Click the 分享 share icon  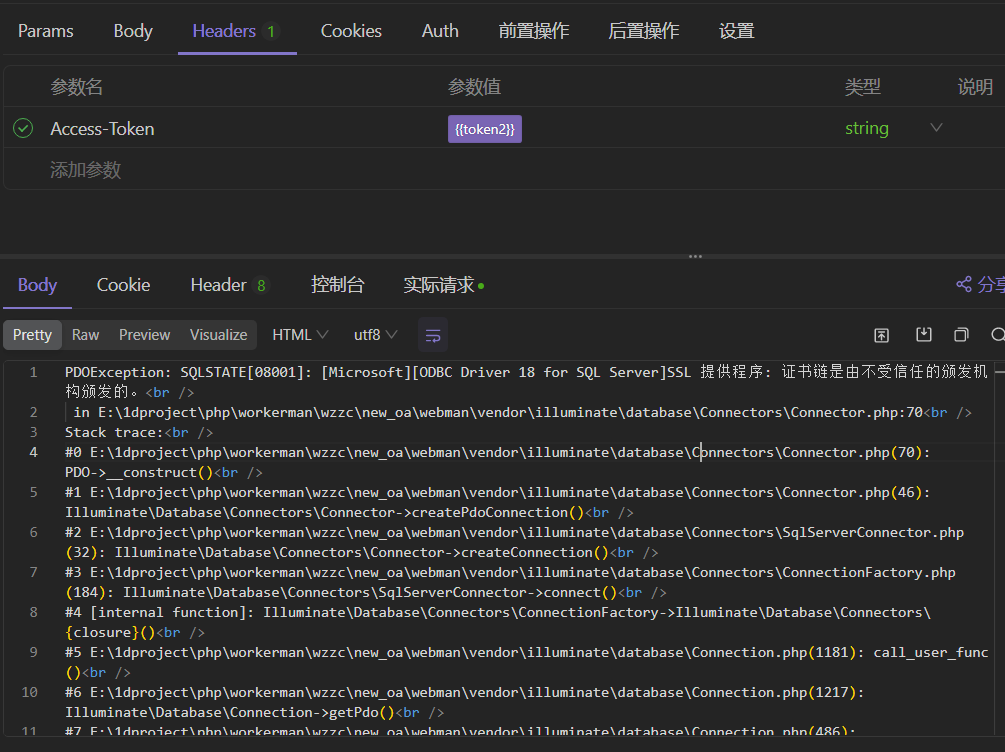click(x=963, y=284)
